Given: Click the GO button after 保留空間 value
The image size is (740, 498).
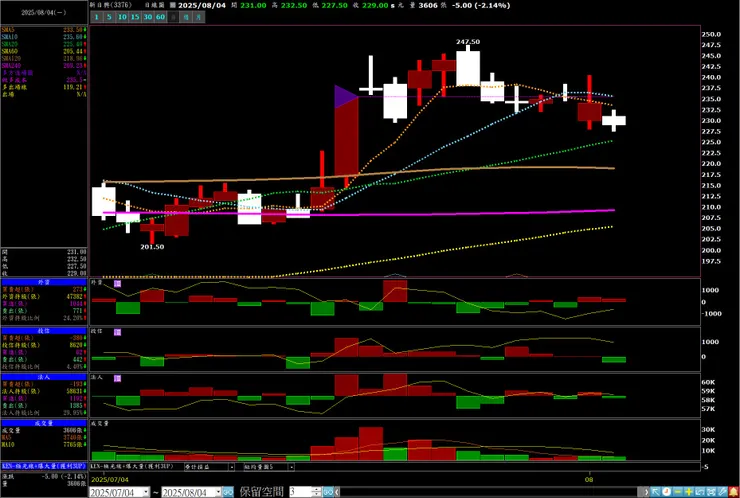Looking at the screenshot, I should pos(328,492).
